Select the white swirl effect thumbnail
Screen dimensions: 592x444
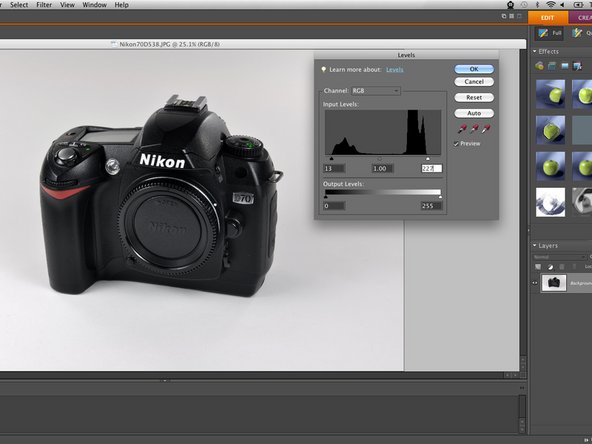[550, 202]
